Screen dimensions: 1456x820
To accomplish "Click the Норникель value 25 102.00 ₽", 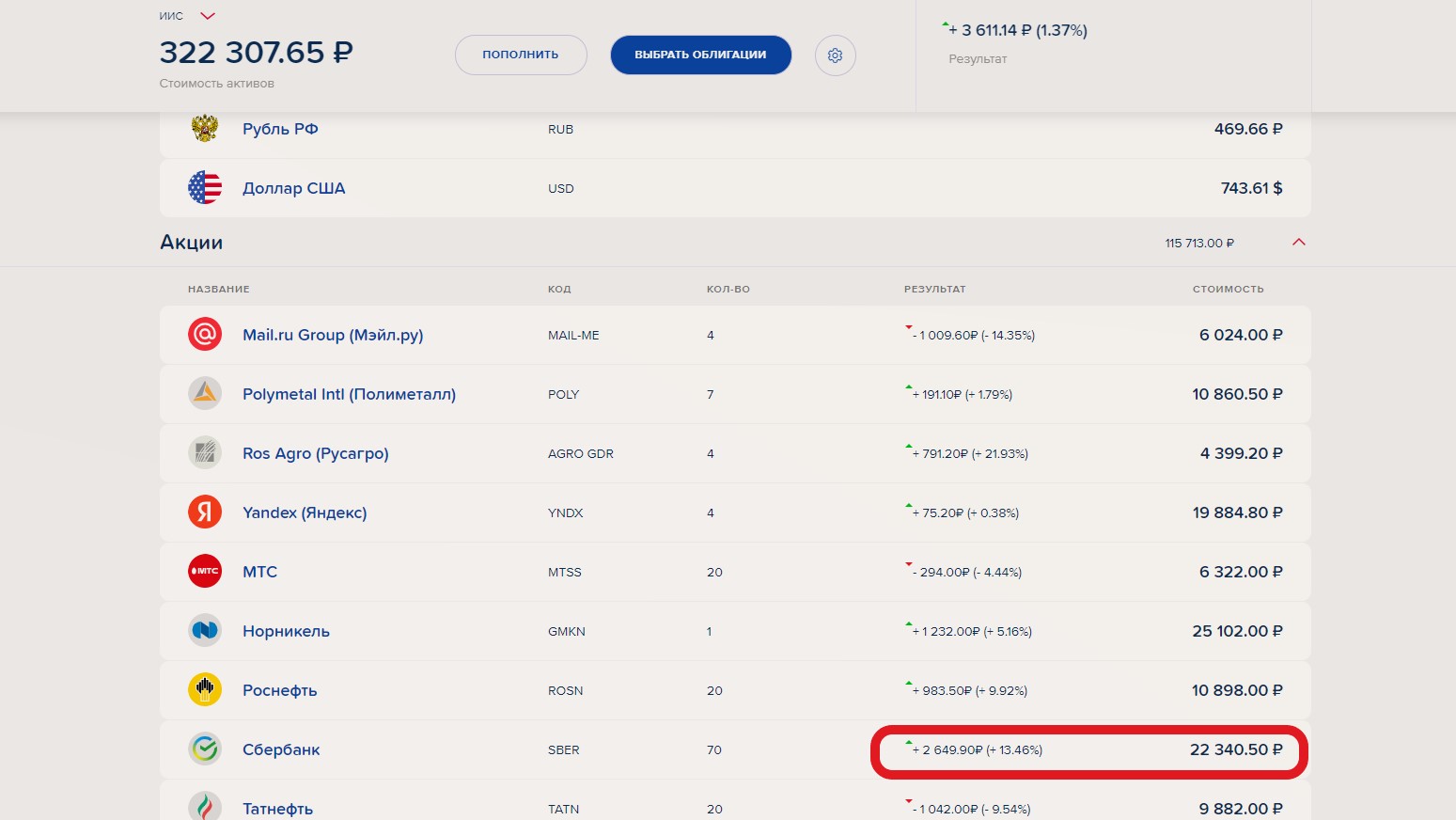I will tap(1238, 631).
